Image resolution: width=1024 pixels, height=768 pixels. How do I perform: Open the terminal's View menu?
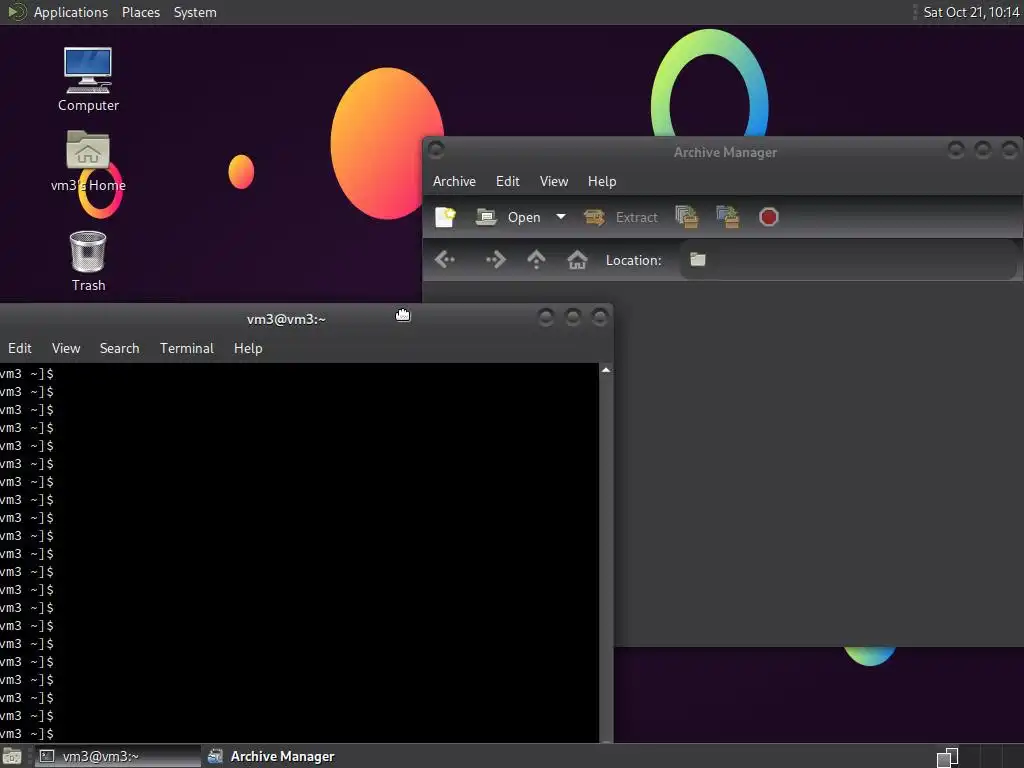pyautogui.click(x=66, y=348)
